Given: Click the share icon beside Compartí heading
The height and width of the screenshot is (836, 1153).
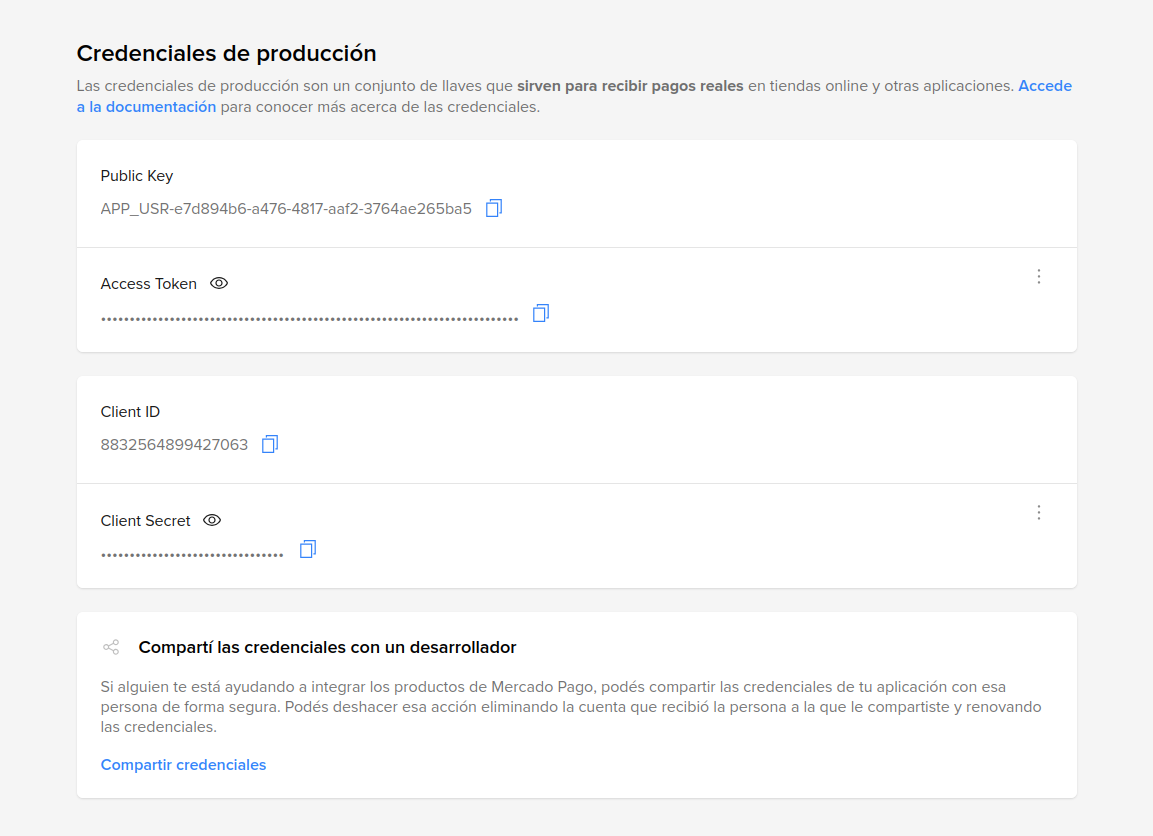Looking at the screenshot, I should point(111,647).
